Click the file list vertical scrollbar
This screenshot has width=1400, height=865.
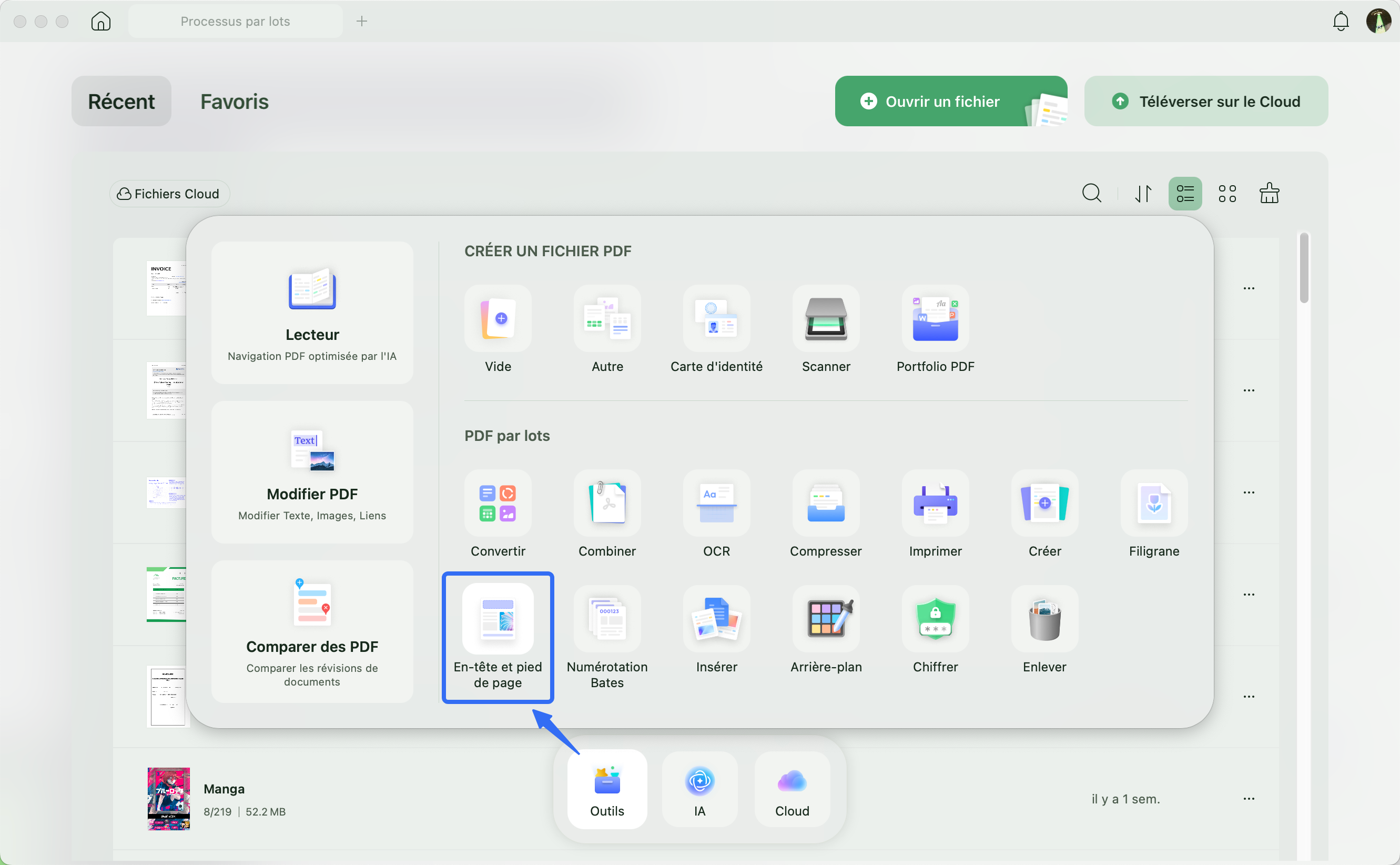coord(1304,267)
